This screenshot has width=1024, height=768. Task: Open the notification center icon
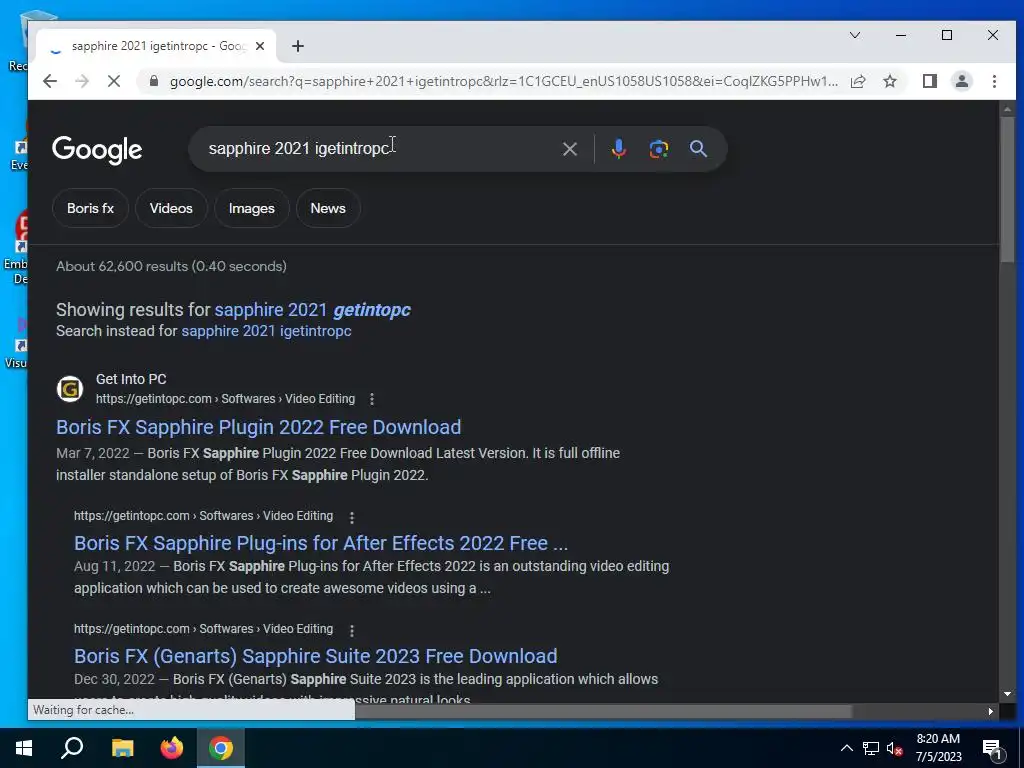[x=993, y=748]
